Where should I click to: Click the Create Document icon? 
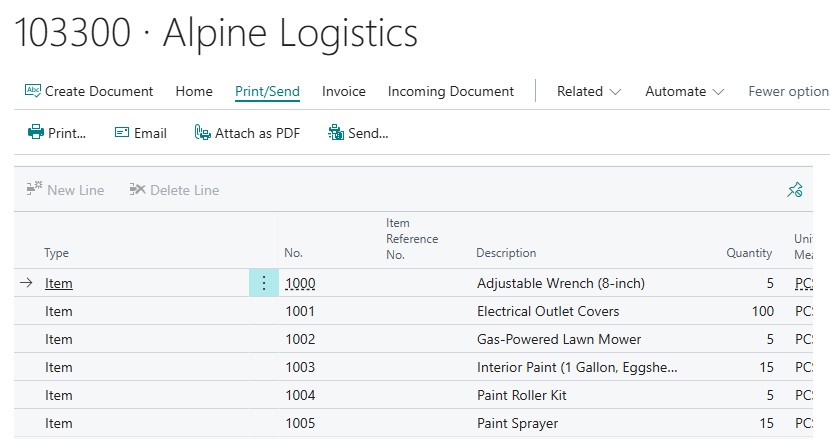pos(33,91)
